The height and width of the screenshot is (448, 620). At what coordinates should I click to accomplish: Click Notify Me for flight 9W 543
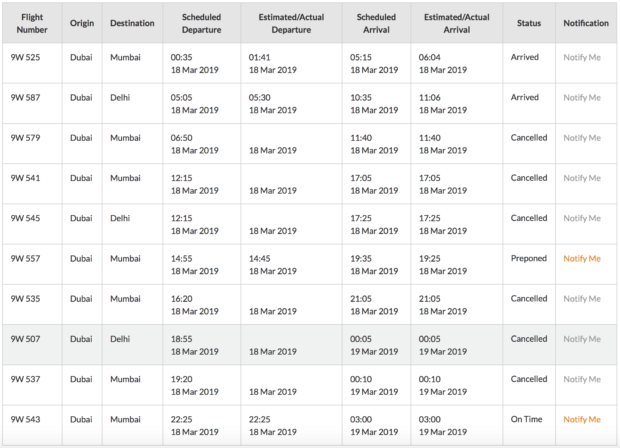pyautogui.click(x=582, y=420)
